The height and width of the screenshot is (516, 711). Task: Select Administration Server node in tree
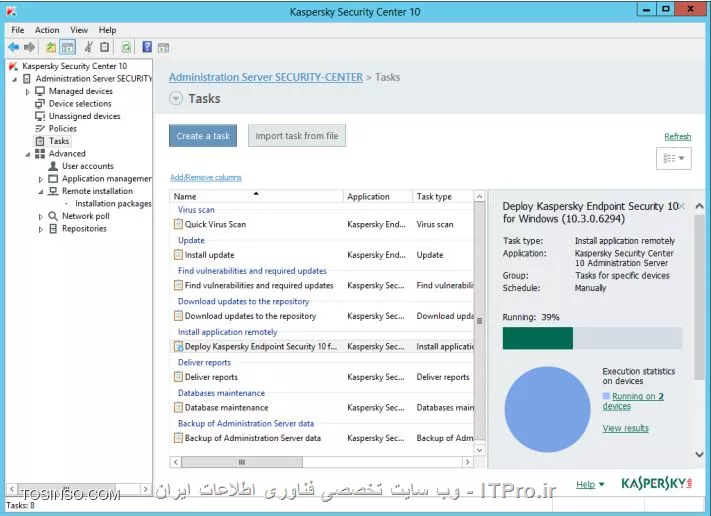pyautogui.click(x=94, y=78)
